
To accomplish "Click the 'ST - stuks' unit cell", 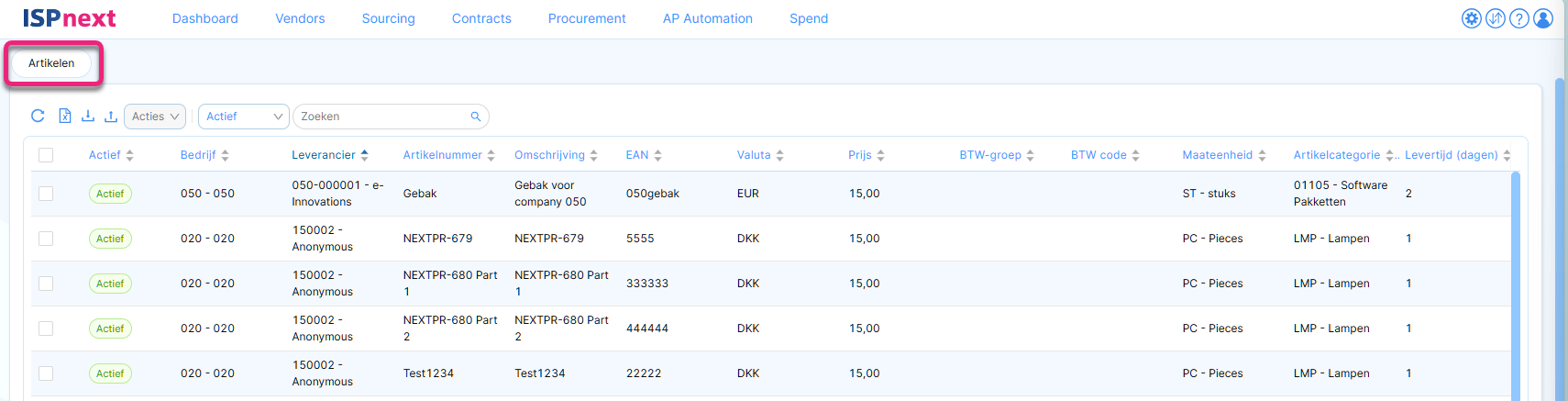I will pyautogui.click(x=1209, y=194).
